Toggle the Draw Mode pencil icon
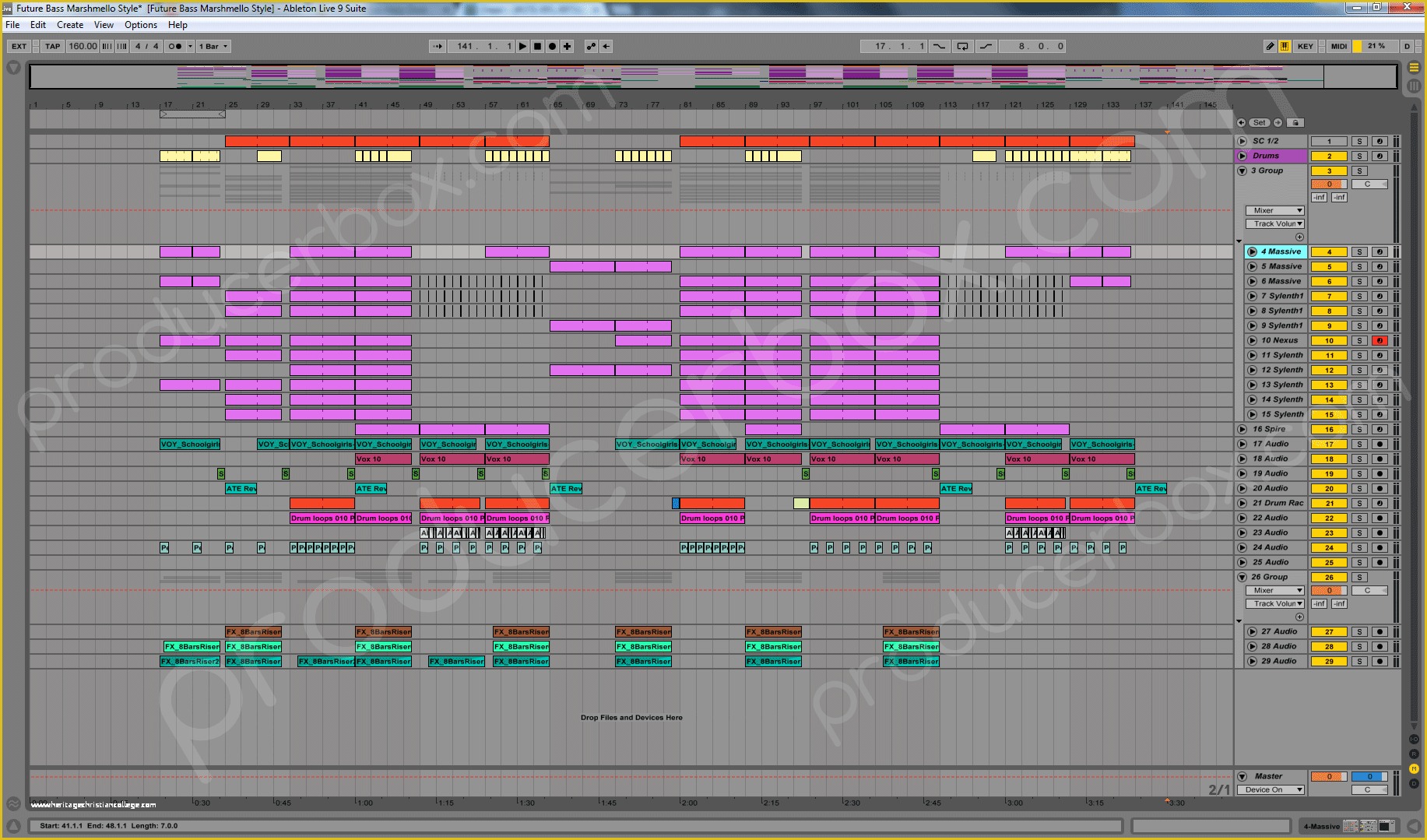Screen dimensions: 1427x840 pos(1270,46)
